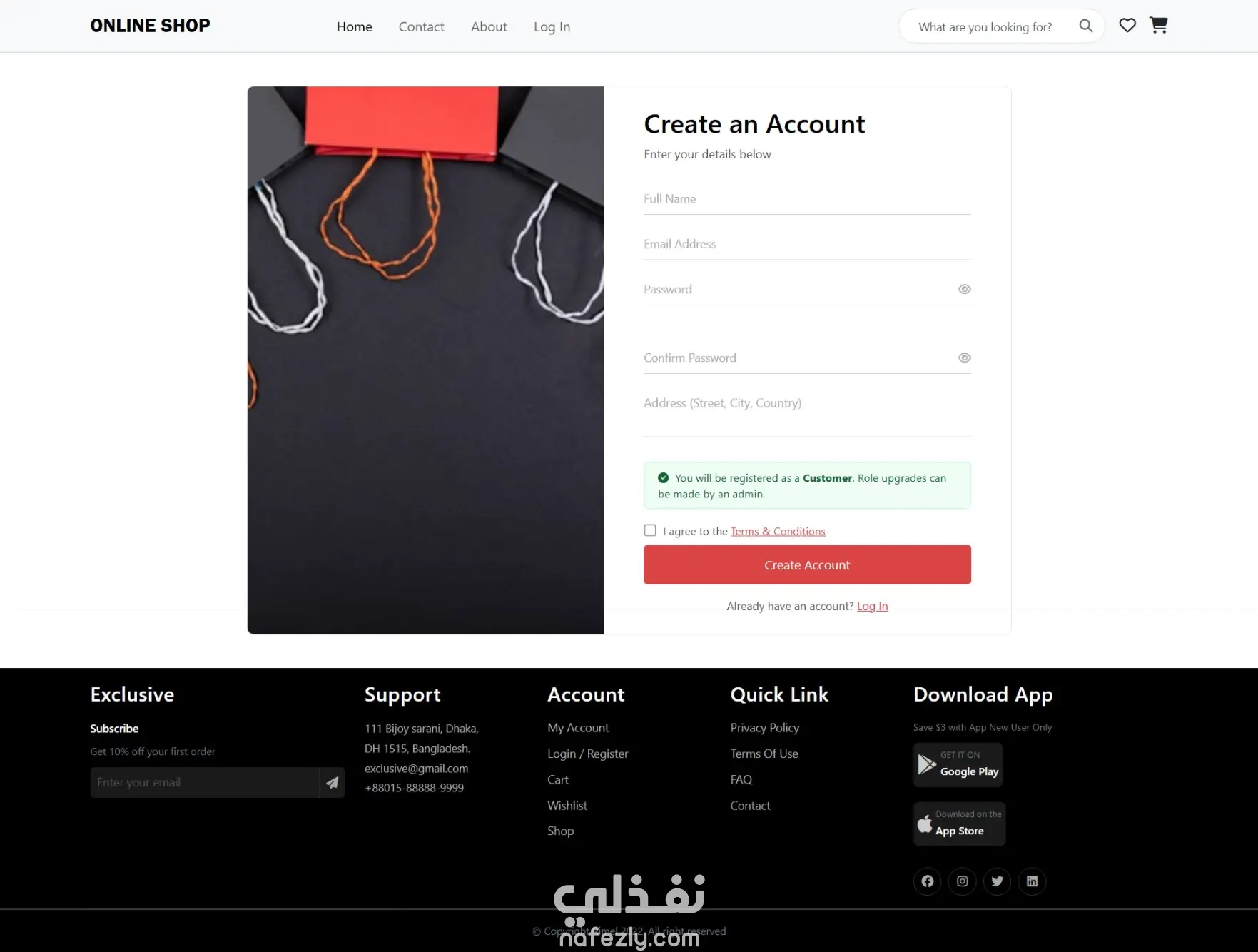
Task: Open the shopping cart icon
Action: tap(1159, 26)
